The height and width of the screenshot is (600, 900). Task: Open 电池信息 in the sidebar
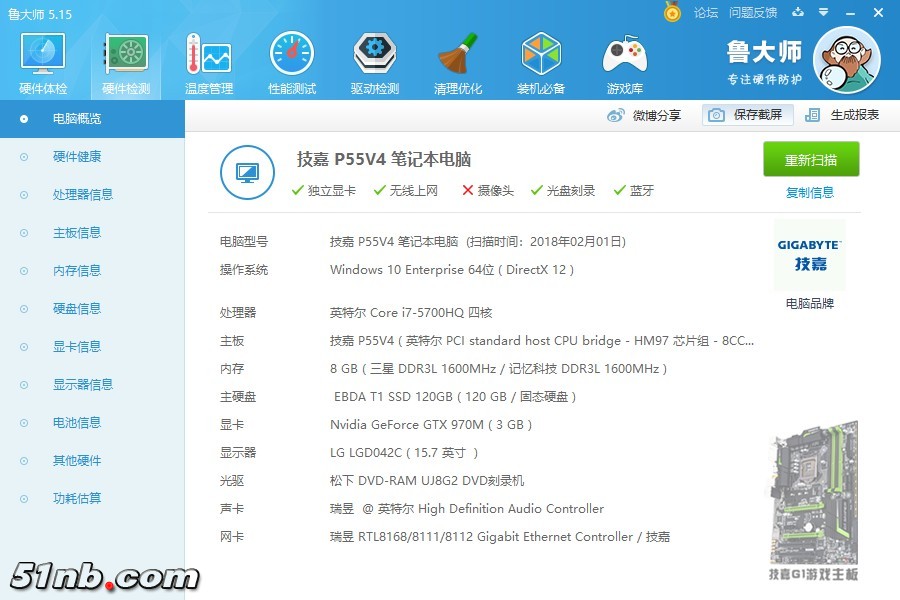pos(77,423)
